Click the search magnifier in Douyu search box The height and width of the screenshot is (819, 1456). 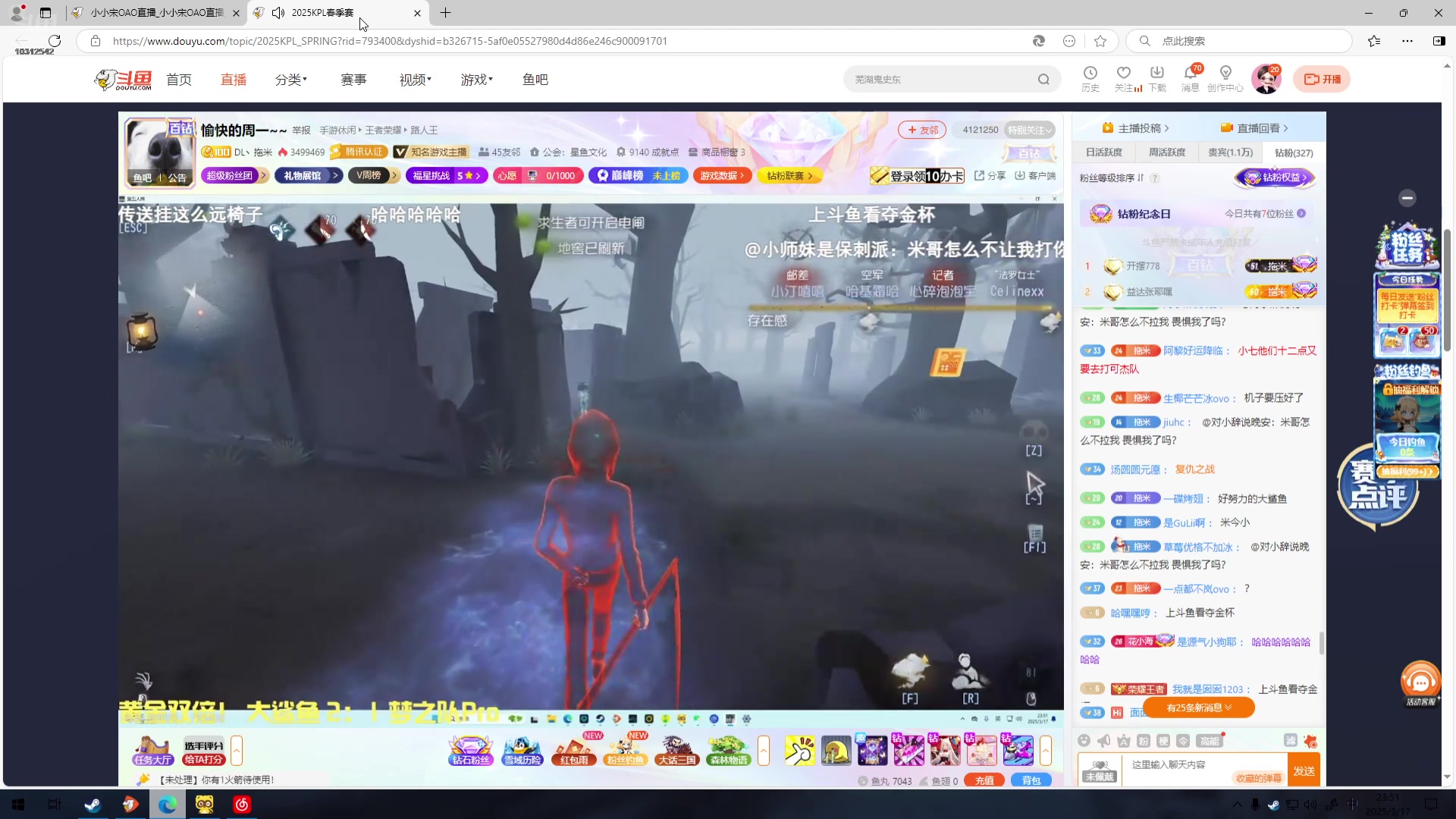click(x=1043, y=79)
